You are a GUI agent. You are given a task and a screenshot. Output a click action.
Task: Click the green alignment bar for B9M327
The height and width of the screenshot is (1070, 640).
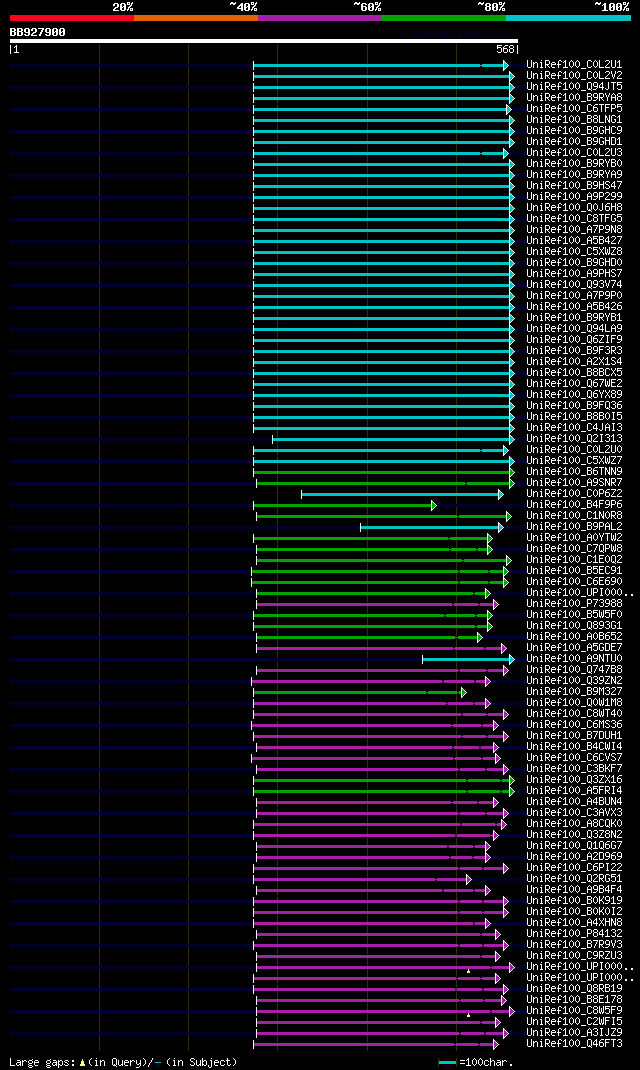(x=360, y=693)
